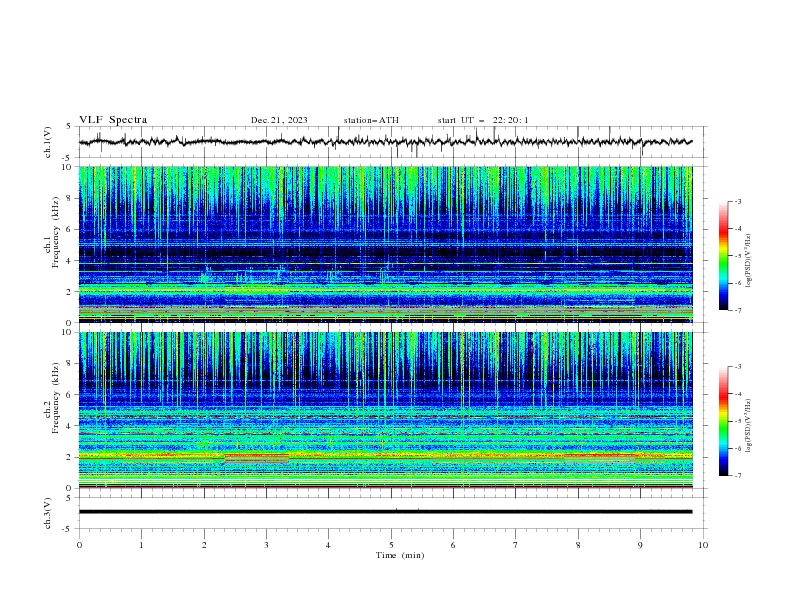Click the "station=ATH" header label
The height and width of the screenshot is (612, 792).
tap(371, 120)
